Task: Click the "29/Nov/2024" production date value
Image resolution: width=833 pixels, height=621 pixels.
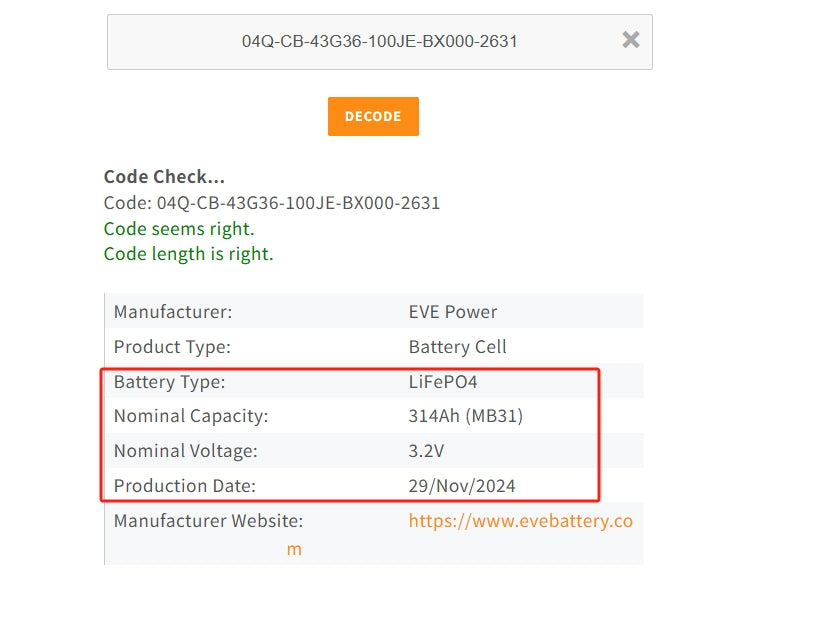Action: 462,486
